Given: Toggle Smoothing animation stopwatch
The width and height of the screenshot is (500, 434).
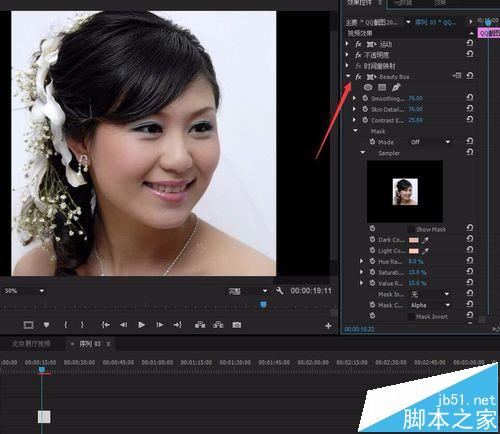Looking at the screenshot, I should coord(365,98).
